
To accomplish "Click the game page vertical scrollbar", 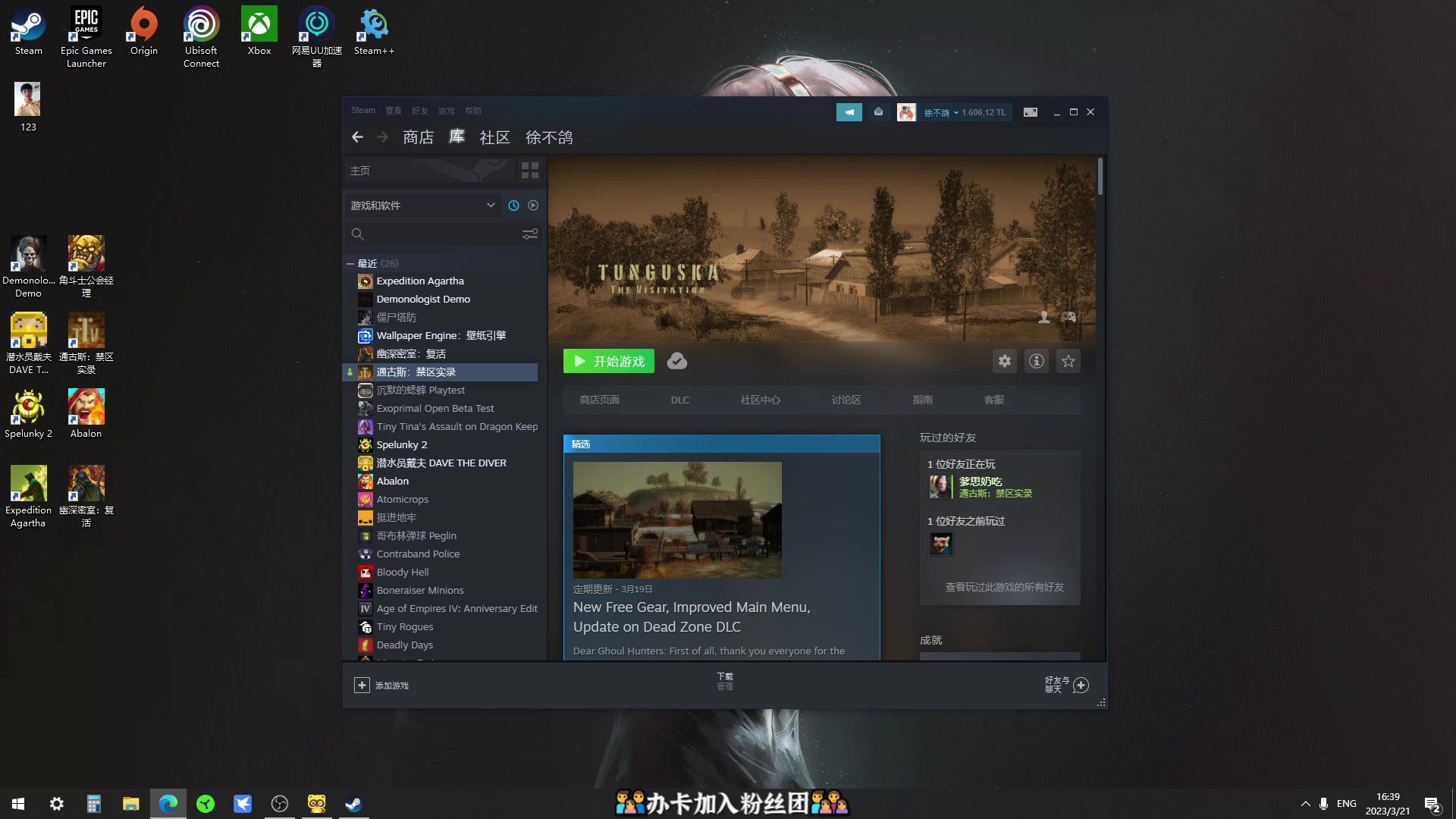I will pyautogui.click(x=1100, y=176).
